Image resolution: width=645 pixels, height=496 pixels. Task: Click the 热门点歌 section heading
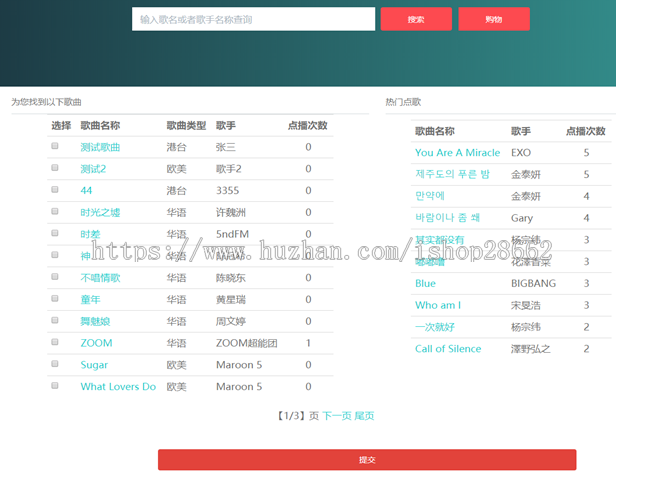coord(403,102)
